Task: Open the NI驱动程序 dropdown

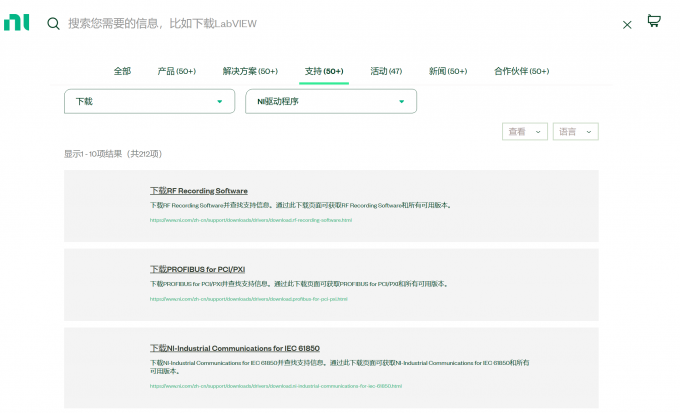Action: point(331,102)
